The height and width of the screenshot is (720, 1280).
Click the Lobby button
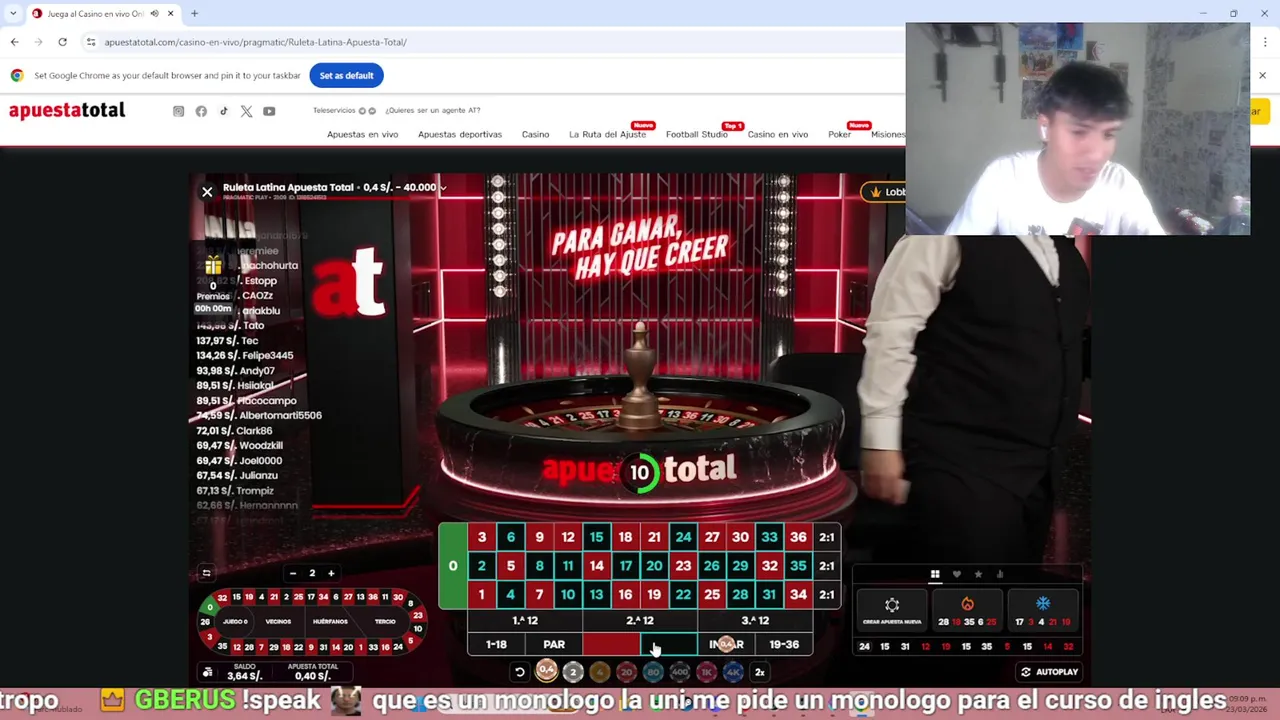click(x=884, y=192)
